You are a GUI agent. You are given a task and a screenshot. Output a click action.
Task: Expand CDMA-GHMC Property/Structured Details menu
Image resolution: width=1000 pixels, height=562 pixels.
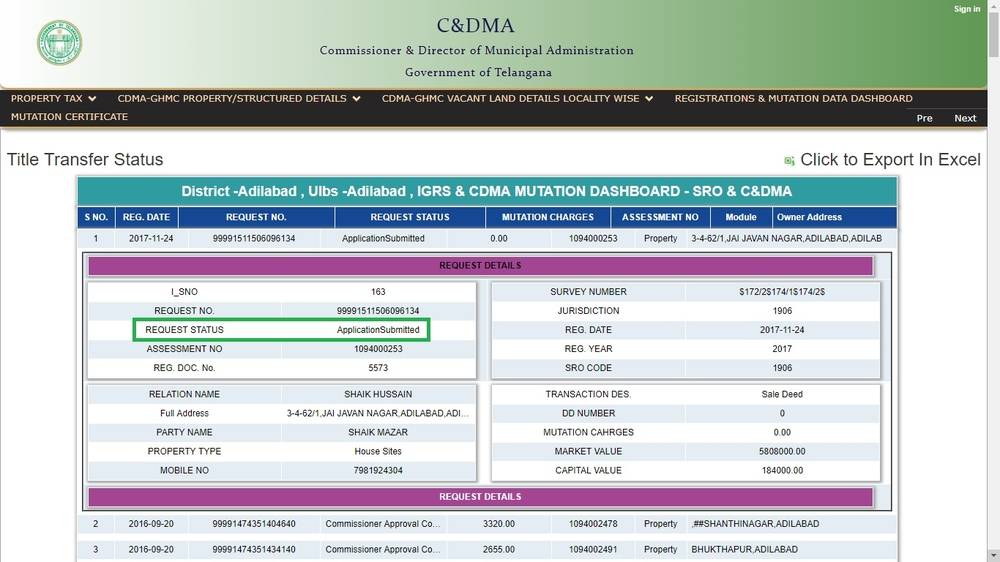coord(239,99)
